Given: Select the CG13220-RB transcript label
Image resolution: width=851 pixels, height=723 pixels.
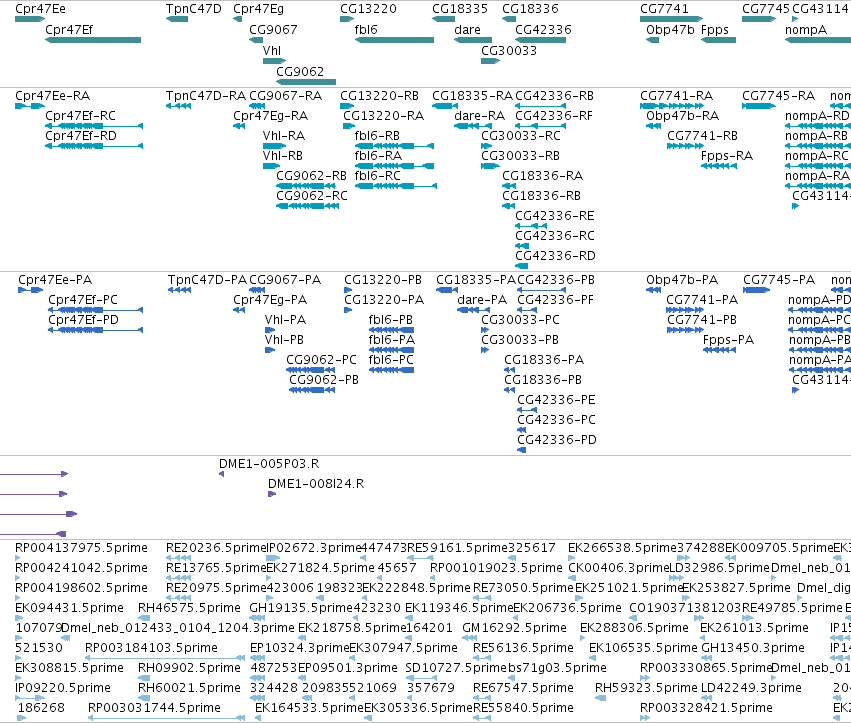Looking at the screenshot, I should click(379, 96).
